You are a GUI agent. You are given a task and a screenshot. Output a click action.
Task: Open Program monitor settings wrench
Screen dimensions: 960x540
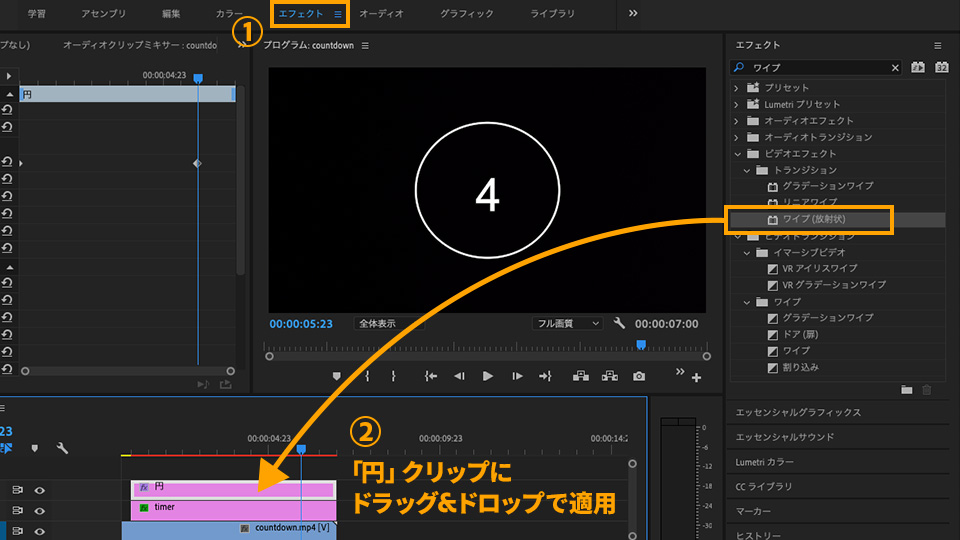619,323
